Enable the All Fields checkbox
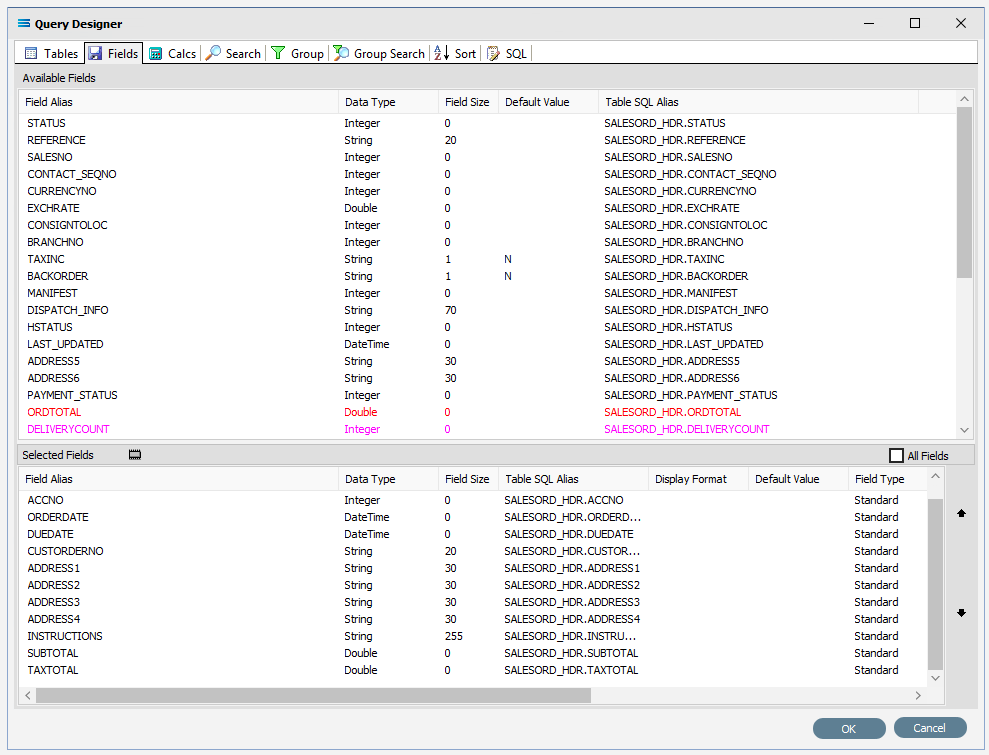The width and height of the screenshot is (989, 755). (x=896, y=455)
